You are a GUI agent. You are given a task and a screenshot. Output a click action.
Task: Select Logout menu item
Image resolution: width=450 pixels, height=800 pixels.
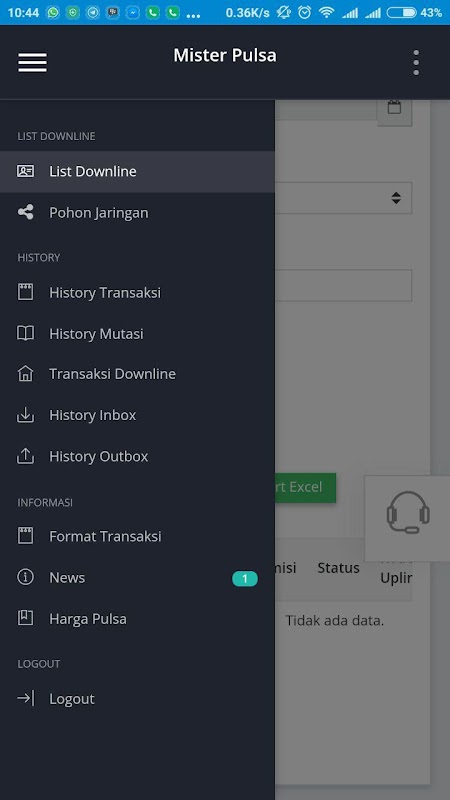(x=137, y=698)
